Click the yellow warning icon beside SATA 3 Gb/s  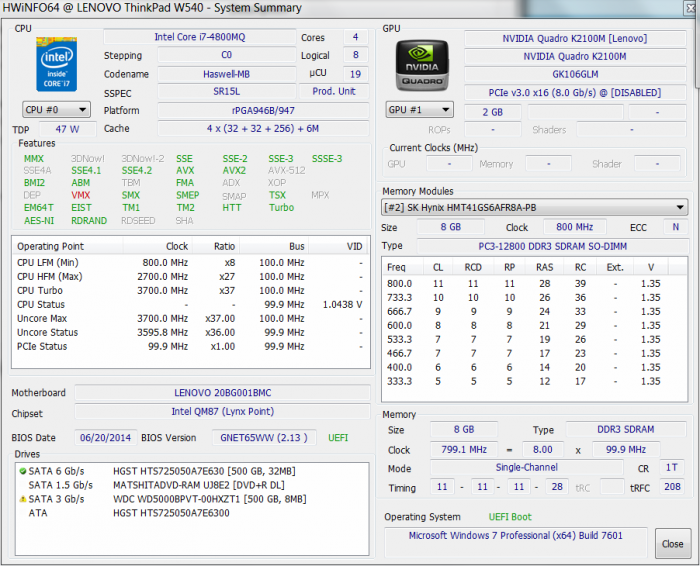[x=21, y=499]
